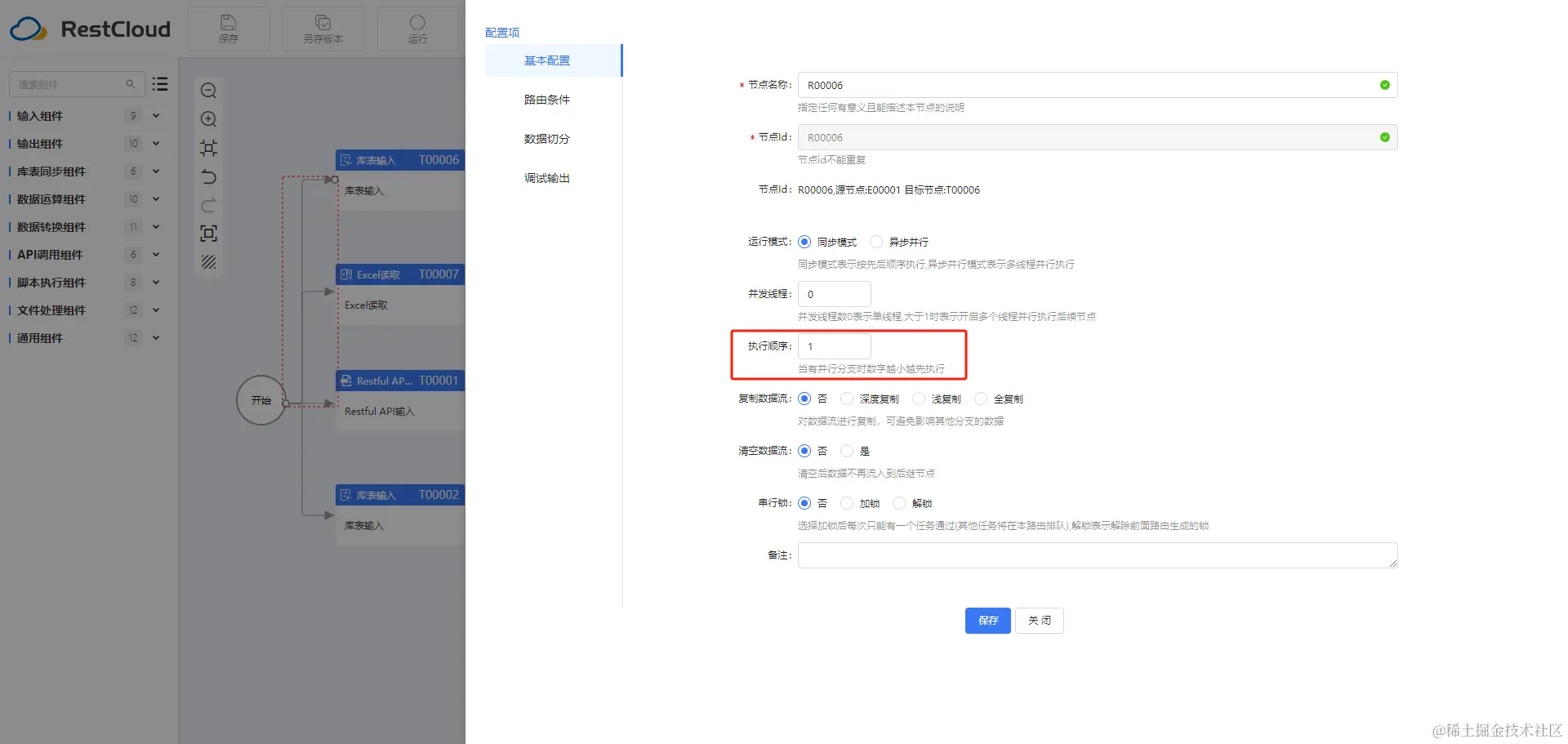This screenshot has height=744, width=1568.
Task: Click the RestCloud logo
Action: point(90,29)
